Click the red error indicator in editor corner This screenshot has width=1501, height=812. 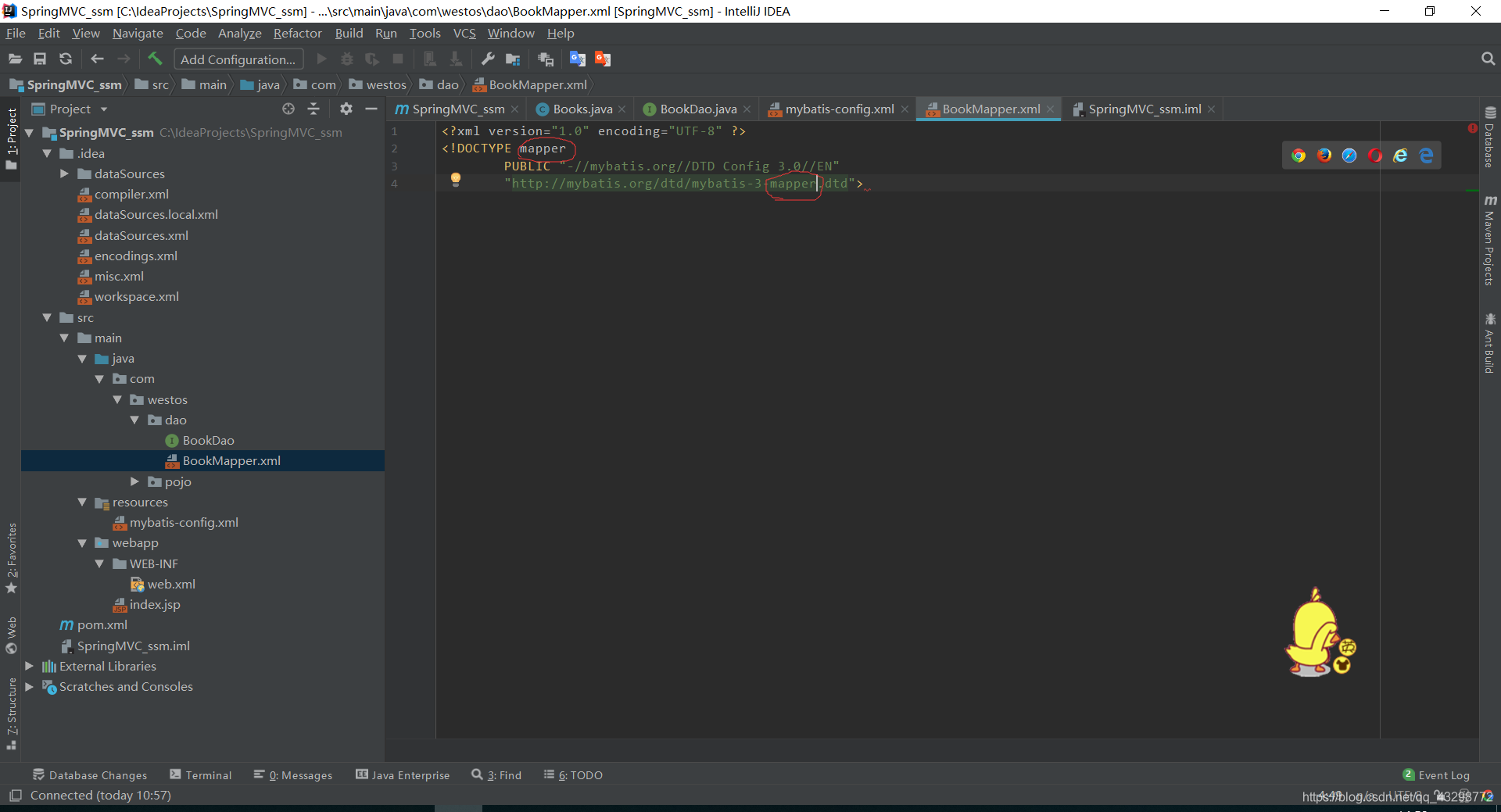pos(1472,128)
